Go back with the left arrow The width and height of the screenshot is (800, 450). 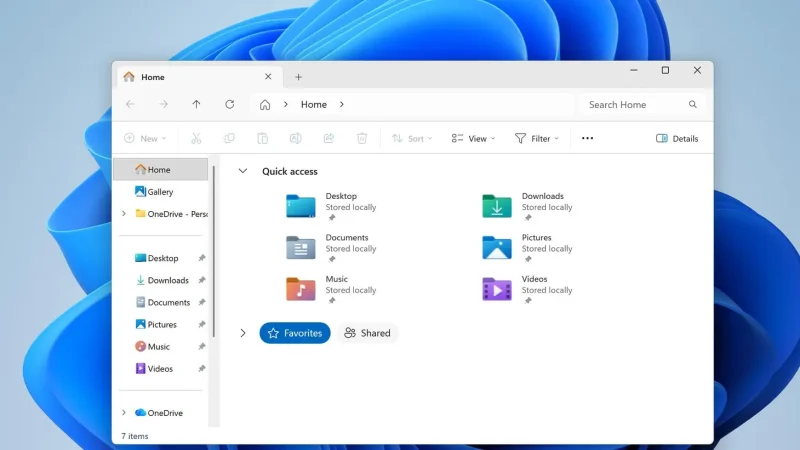point(130,104)
